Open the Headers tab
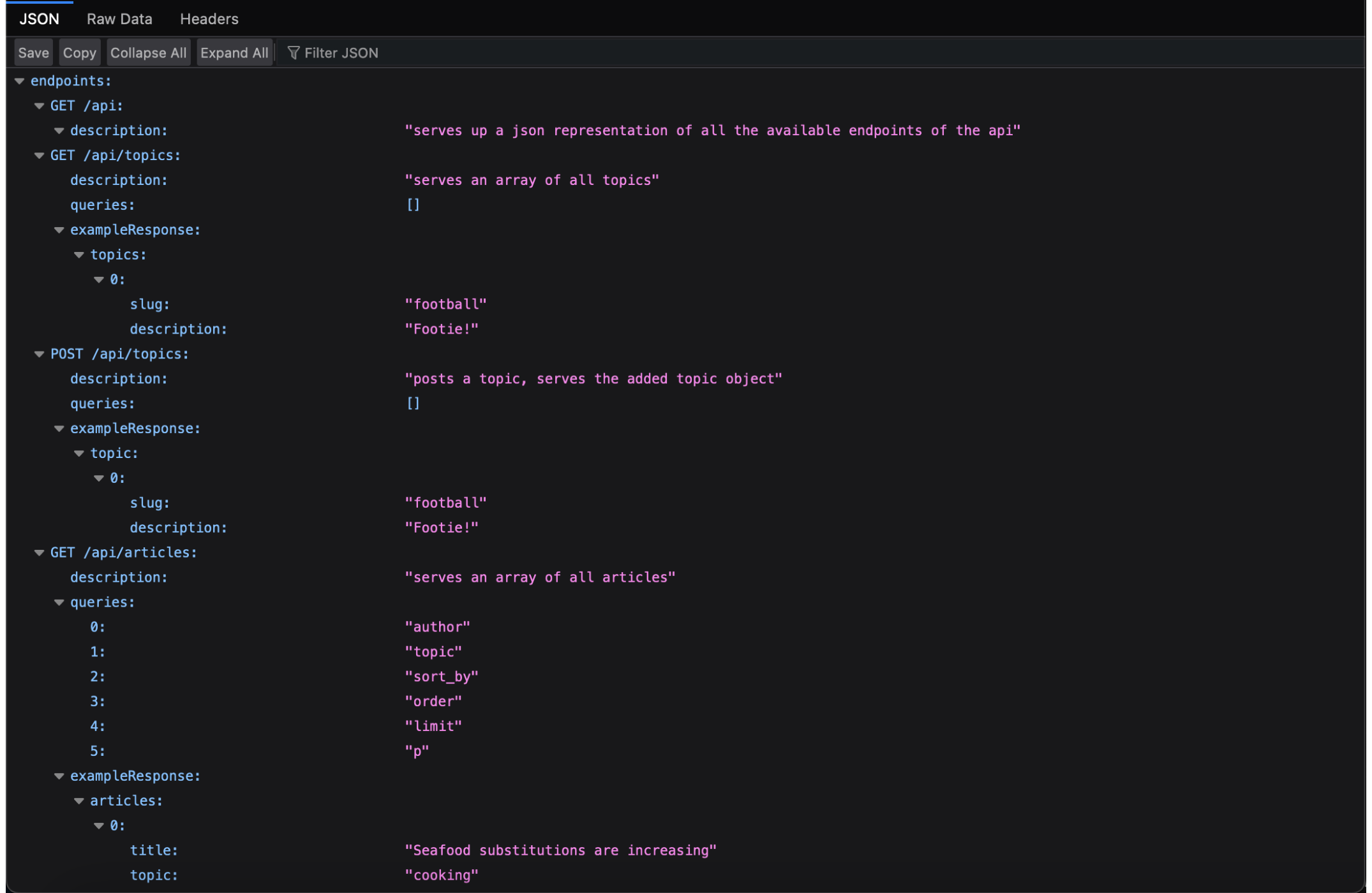 tap(209, 19)
